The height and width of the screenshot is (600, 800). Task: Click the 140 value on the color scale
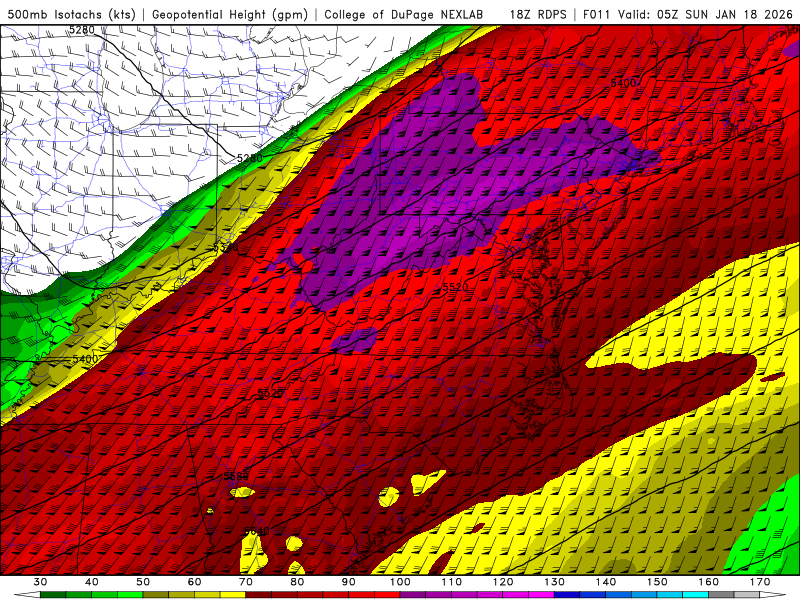(606, 582)
